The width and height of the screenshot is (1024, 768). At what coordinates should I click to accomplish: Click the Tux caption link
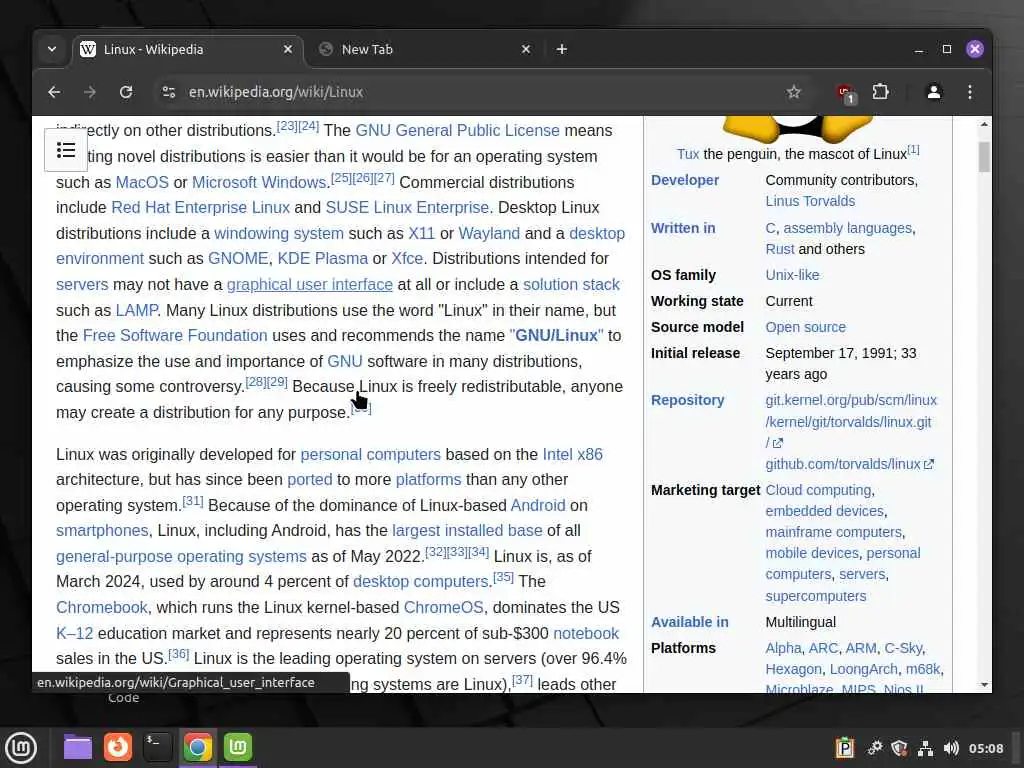[688, 154]
